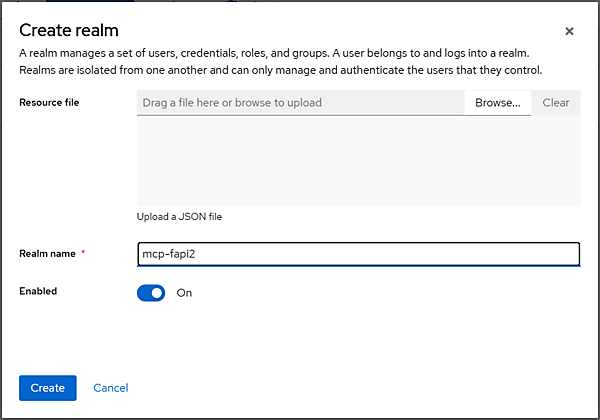The image size is (600, 420).
Task: Click the 'Upload a JSON file' helper text
Action: tap(179, 217)
